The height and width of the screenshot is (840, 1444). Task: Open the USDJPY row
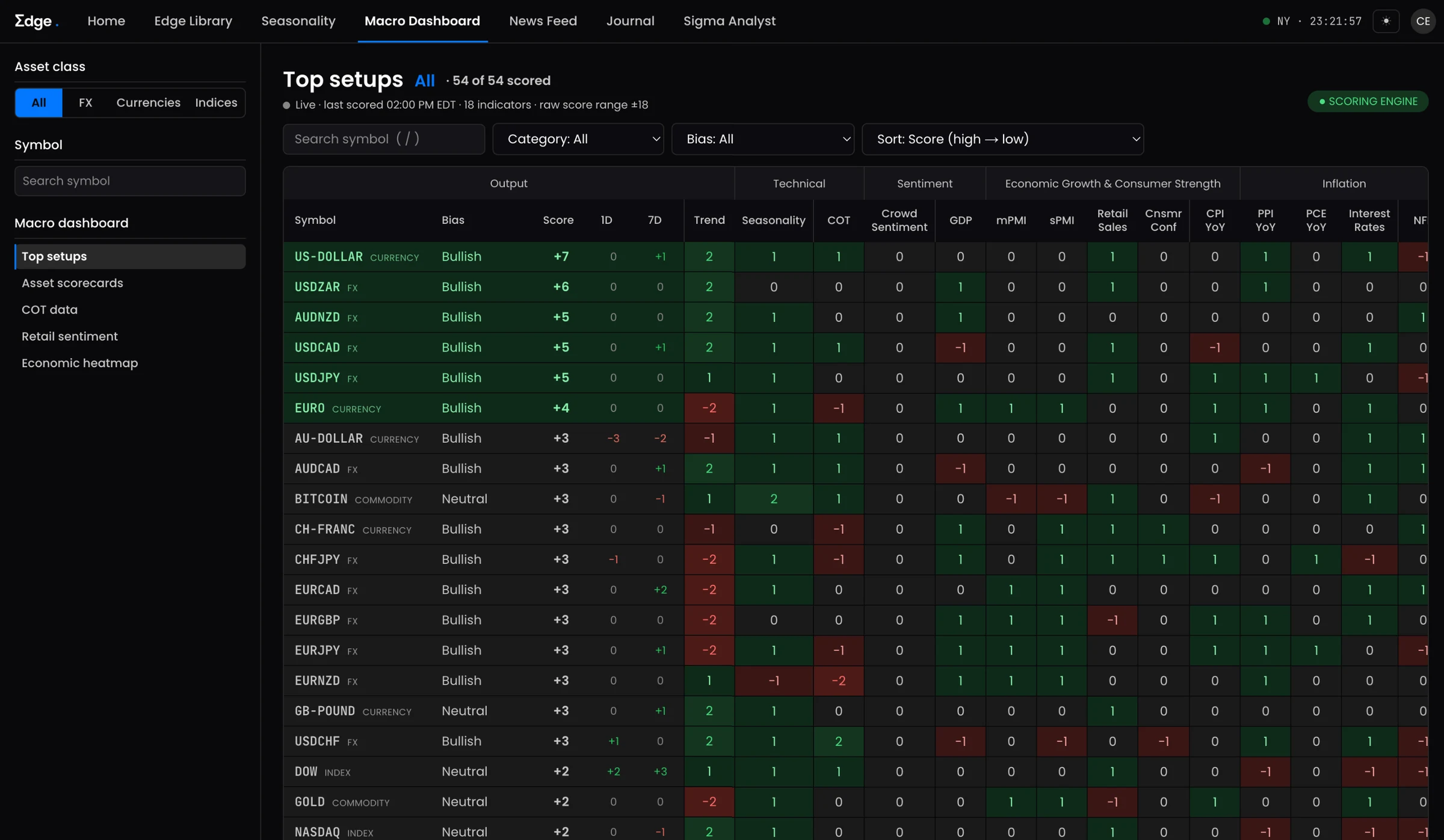point(856,378)
